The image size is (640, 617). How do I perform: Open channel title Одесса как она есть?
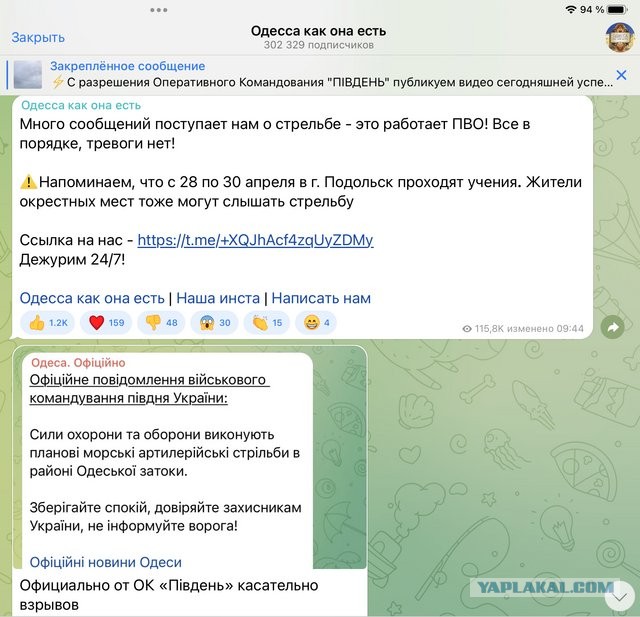point(318,31)
